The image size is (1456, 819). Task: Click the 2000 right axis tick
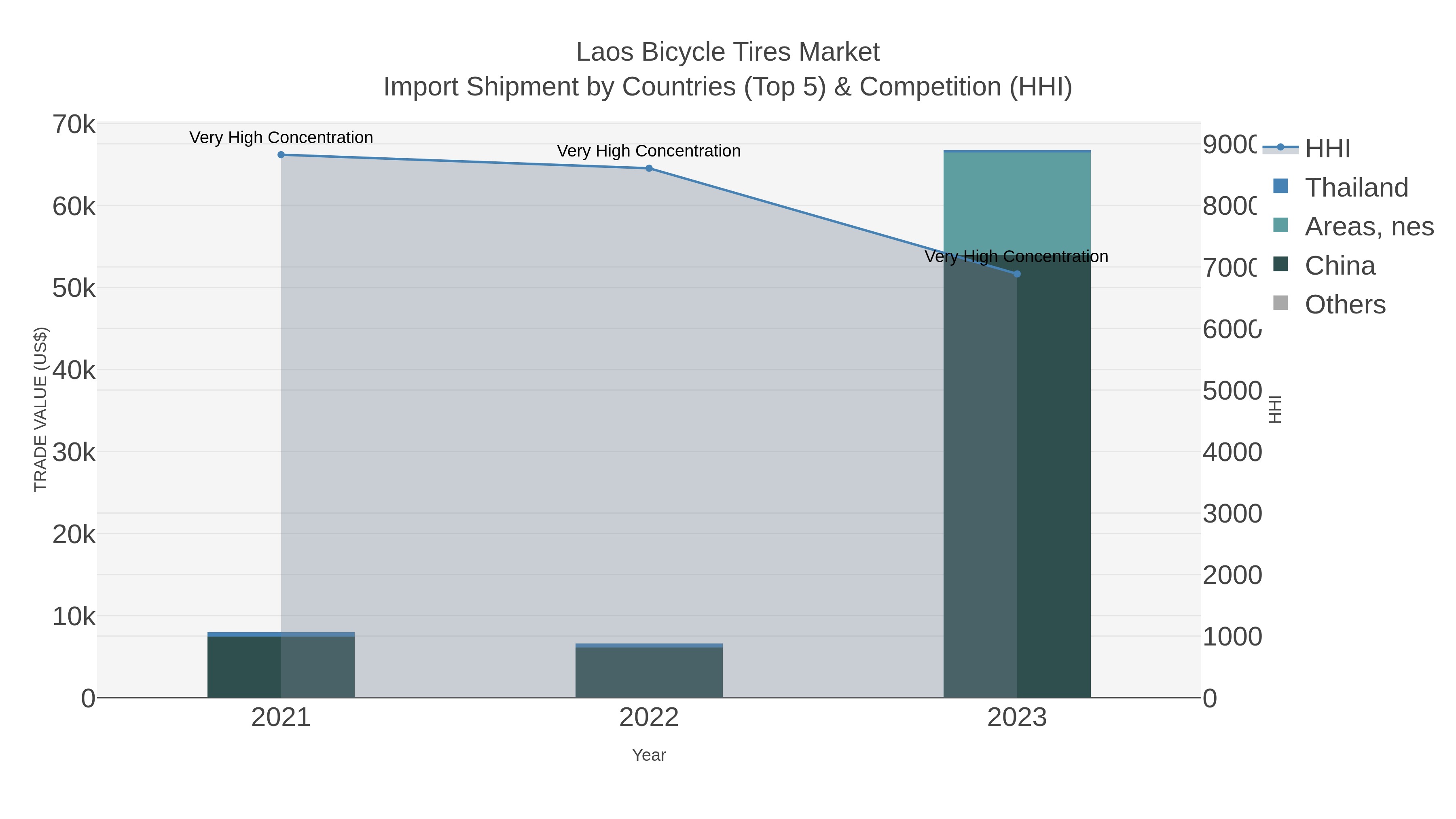(x=1232, y=576)
